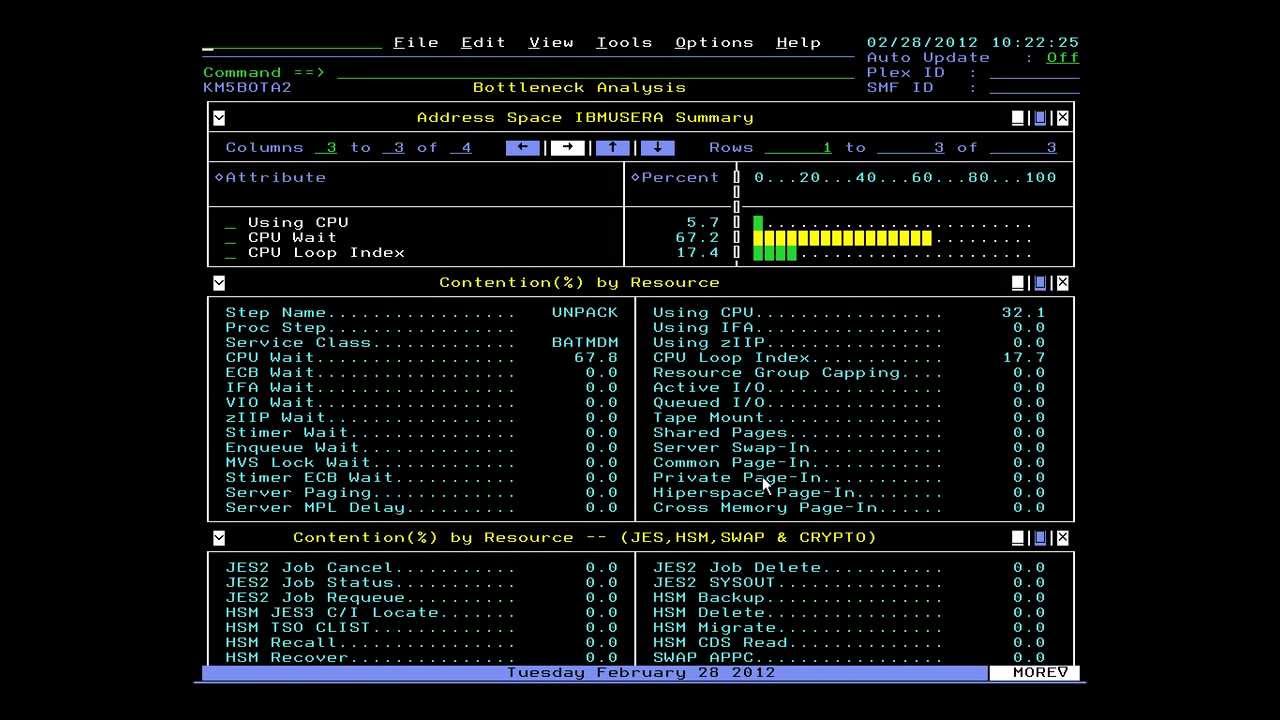Click the CPU Loop Index value 17.7
Viewport: 1280px width, 720px height.
click(x=1023, y=357)
